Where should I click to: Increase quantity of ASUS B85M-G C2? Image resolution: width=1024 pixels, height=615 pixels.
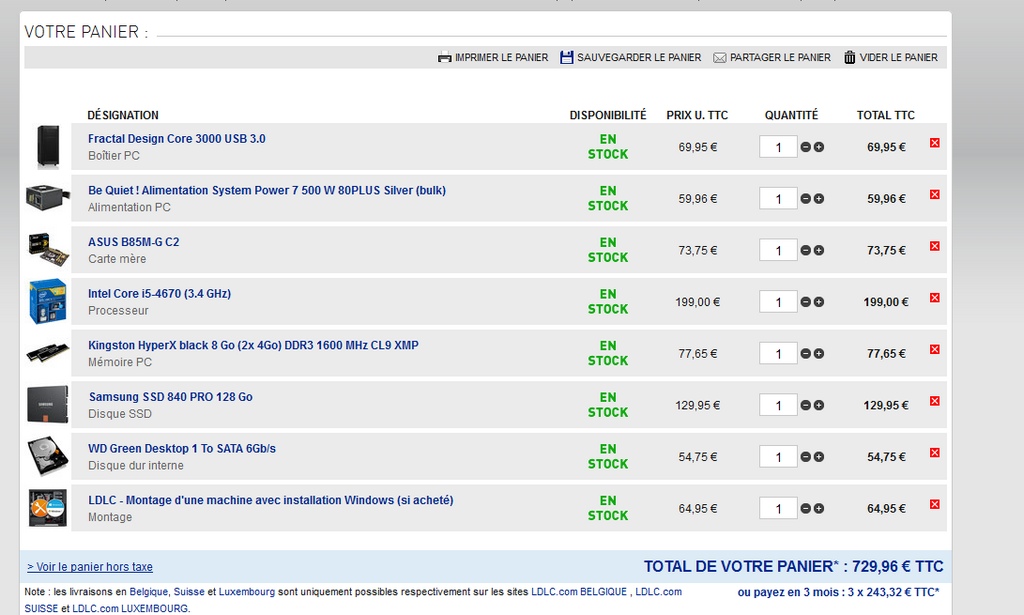coord(819,250)
